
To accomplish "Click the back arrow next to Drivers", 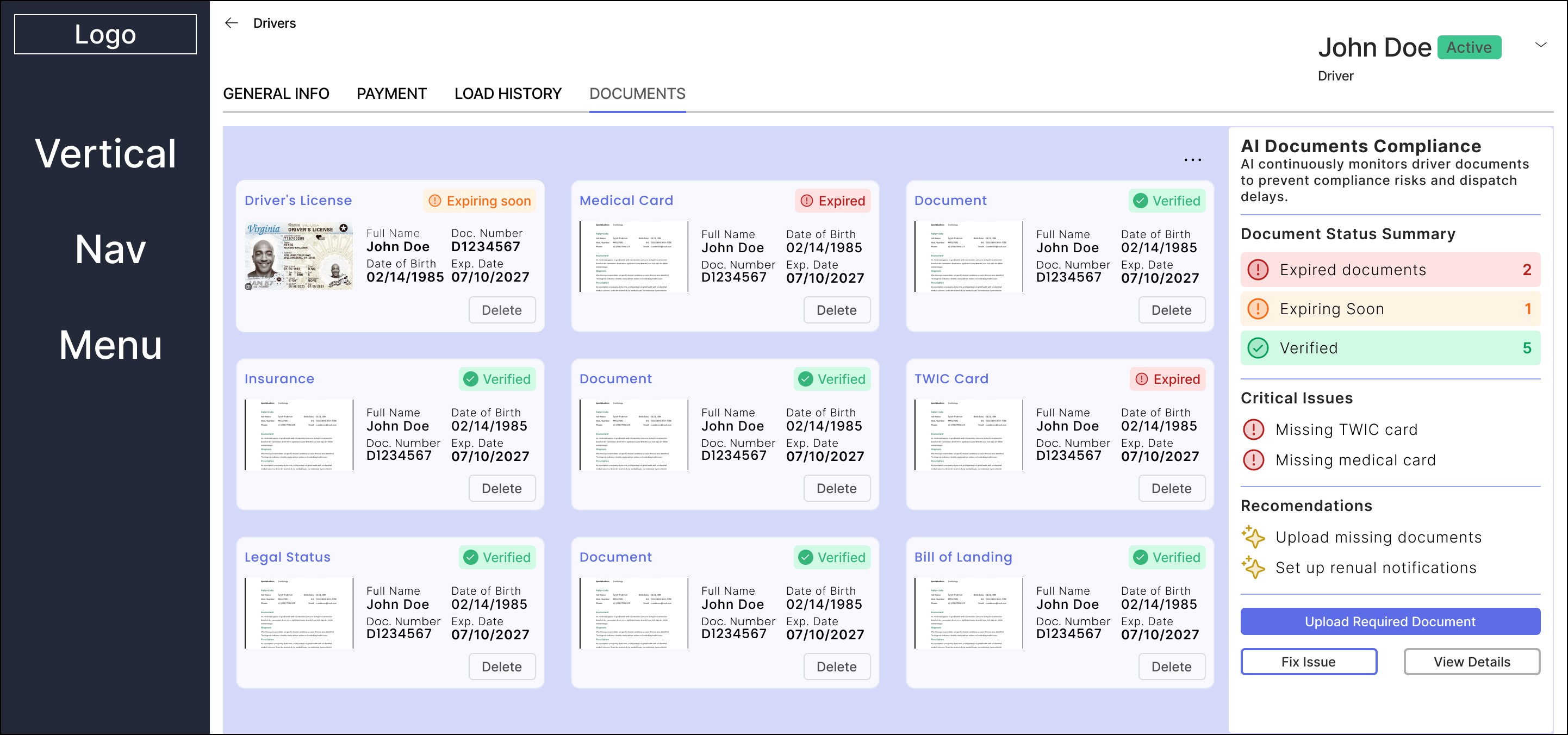I will (x=231, y=23).
